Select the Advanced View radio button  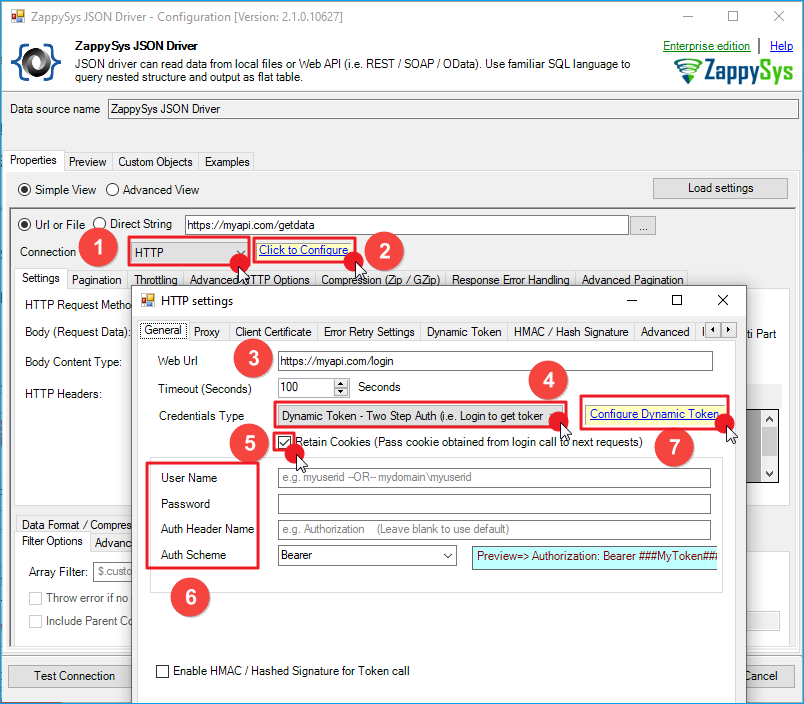click(113, 190)
